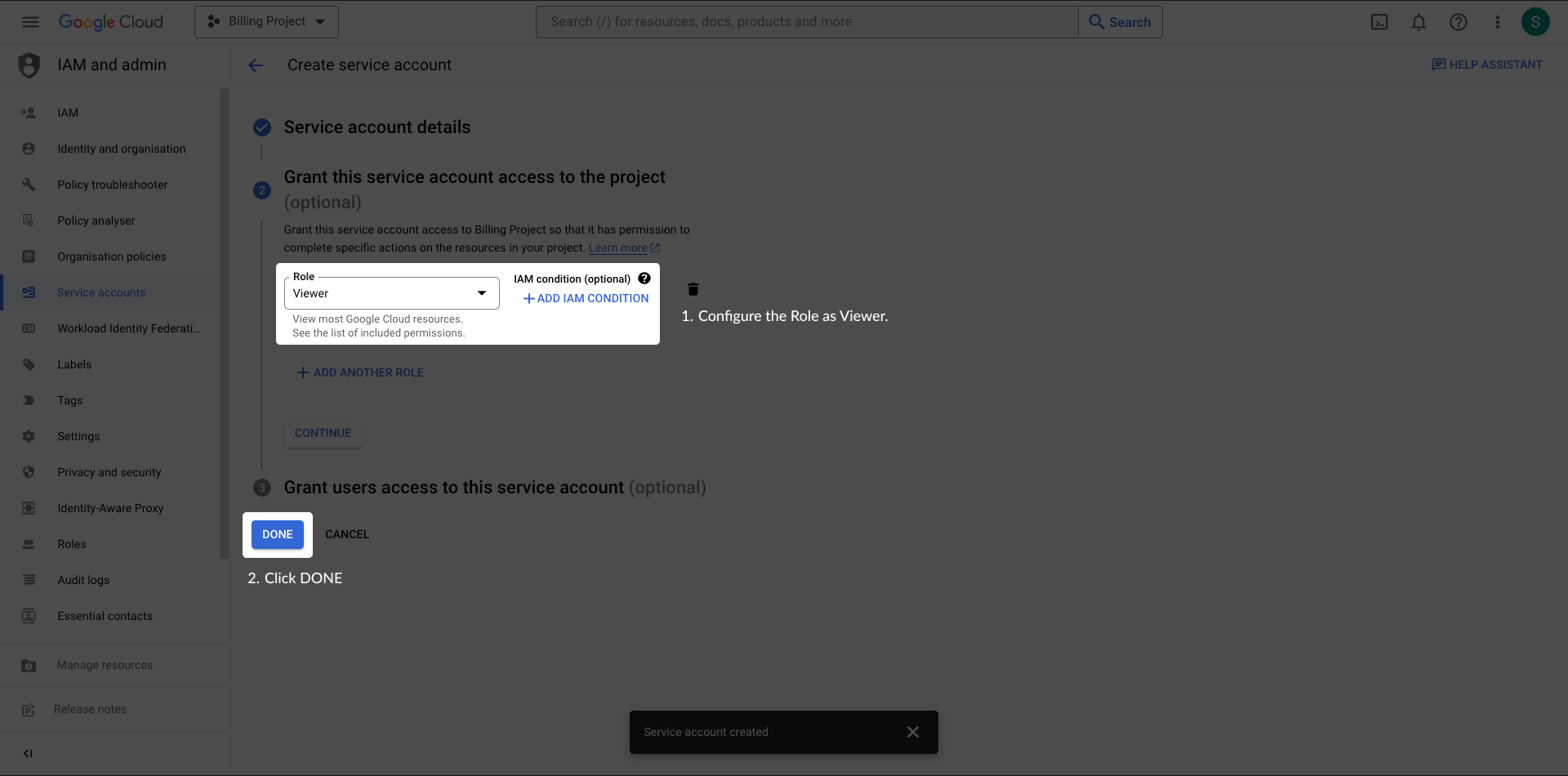Screen dimensions: 1568x776
Task: Click the IAM and admin shield icon
Action: click(x=29, y=65)
